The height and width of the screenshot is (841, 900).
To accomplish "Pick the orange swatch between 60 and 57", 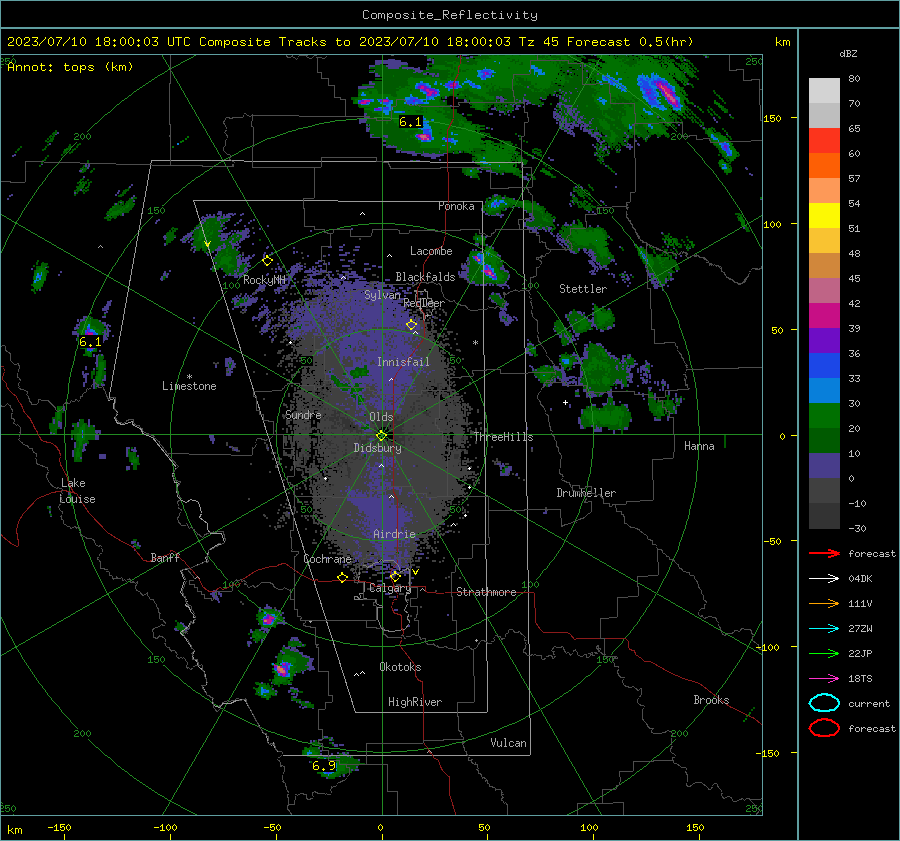I will 824,166.
